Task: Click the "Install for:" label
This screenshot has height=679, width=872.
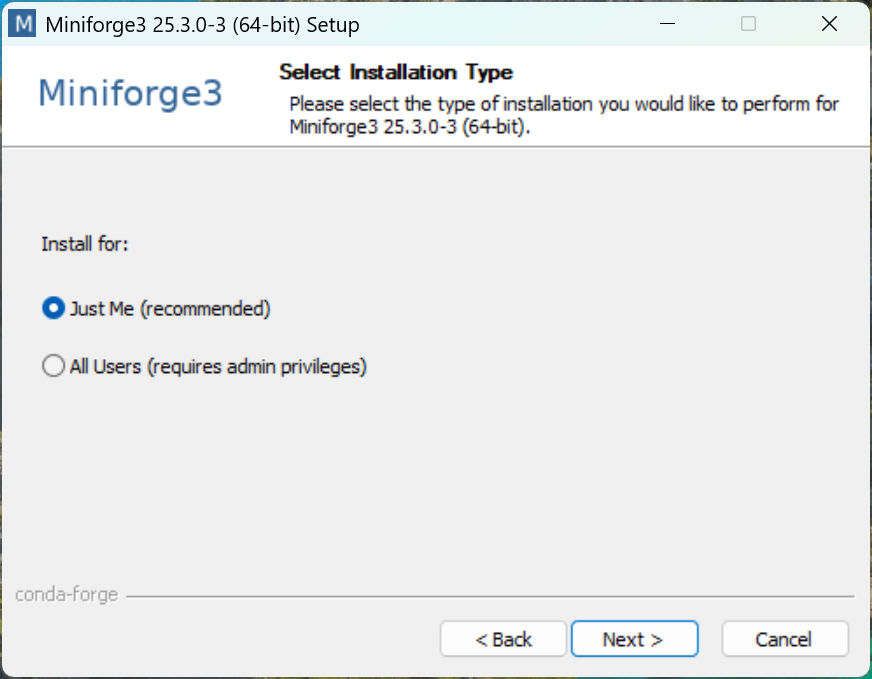Action: [85, 244]
